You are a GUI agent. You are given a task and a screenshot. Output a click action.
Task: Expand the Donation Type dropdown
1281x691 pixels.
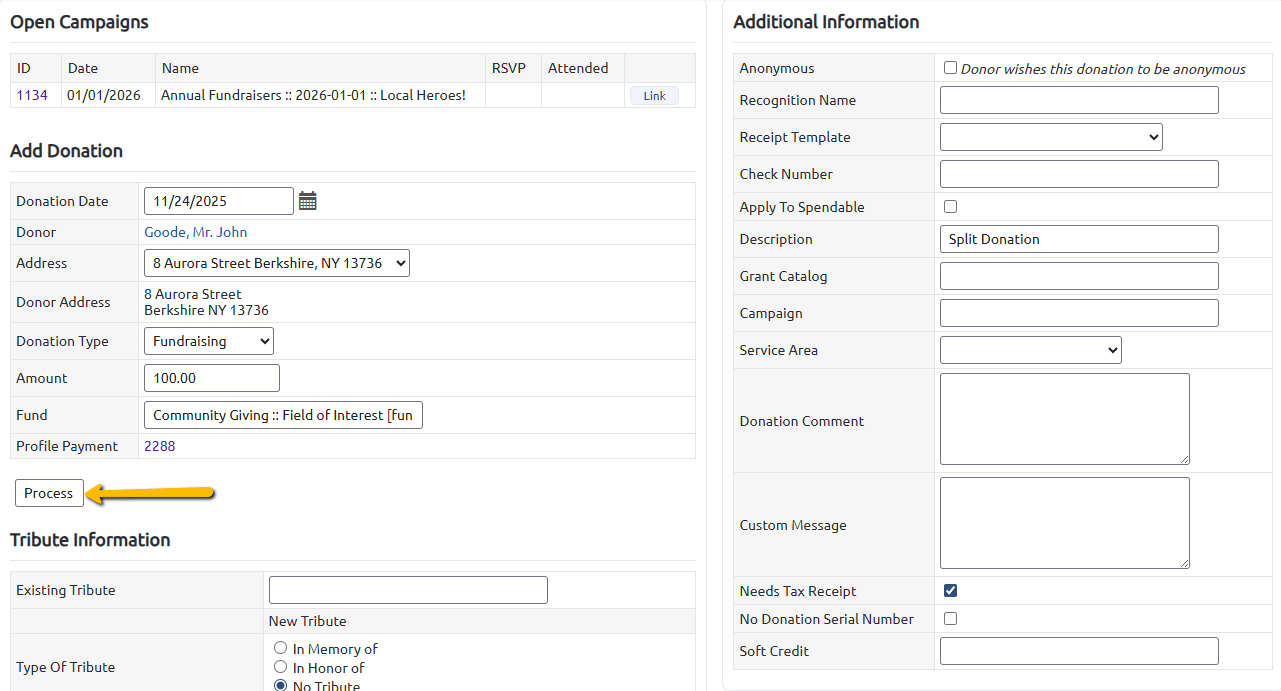click(209, 341)
